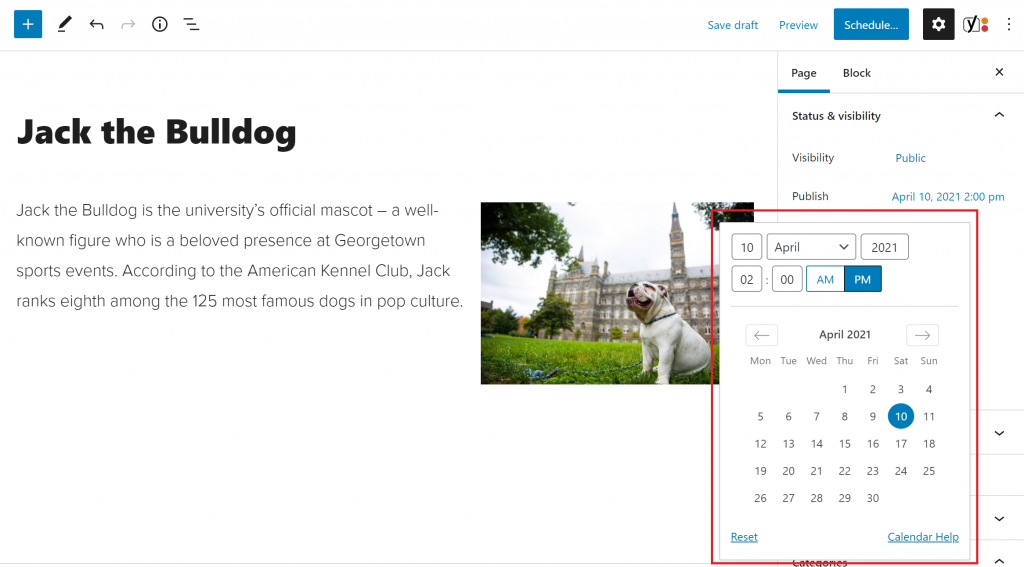
Task: Pick April 4 in the calendar
Action: (929, 389)
